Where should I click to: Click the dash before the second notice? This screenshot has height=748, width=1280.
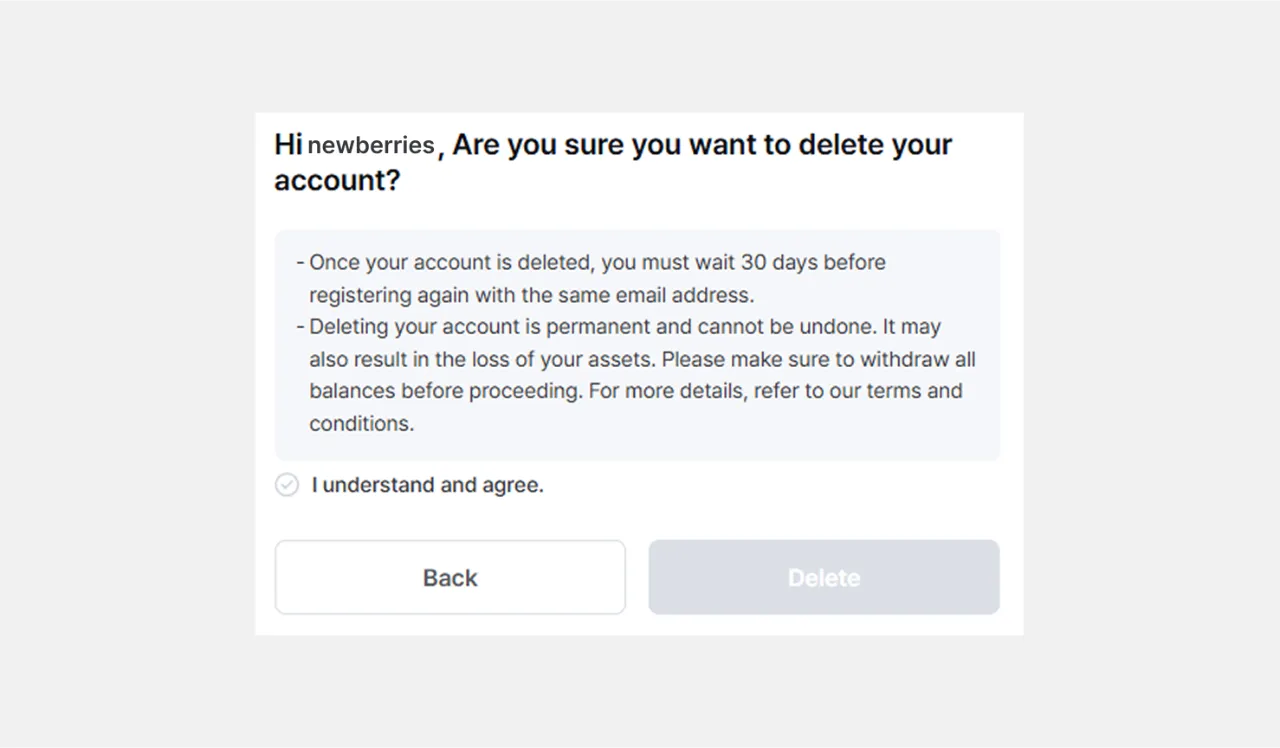point(300,327)
